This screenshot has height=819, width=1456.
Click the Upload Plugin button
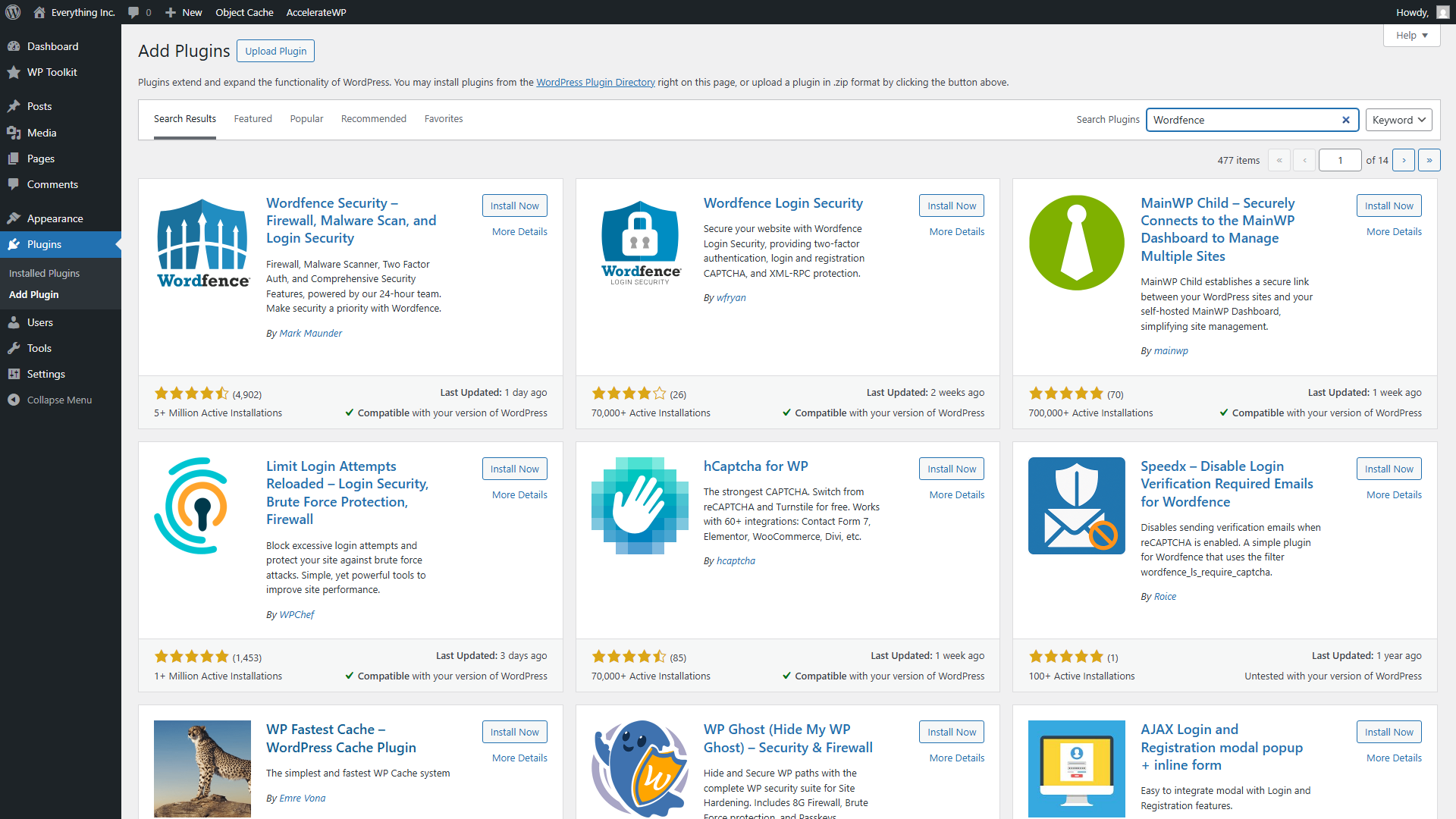click(x=275, y=51)
